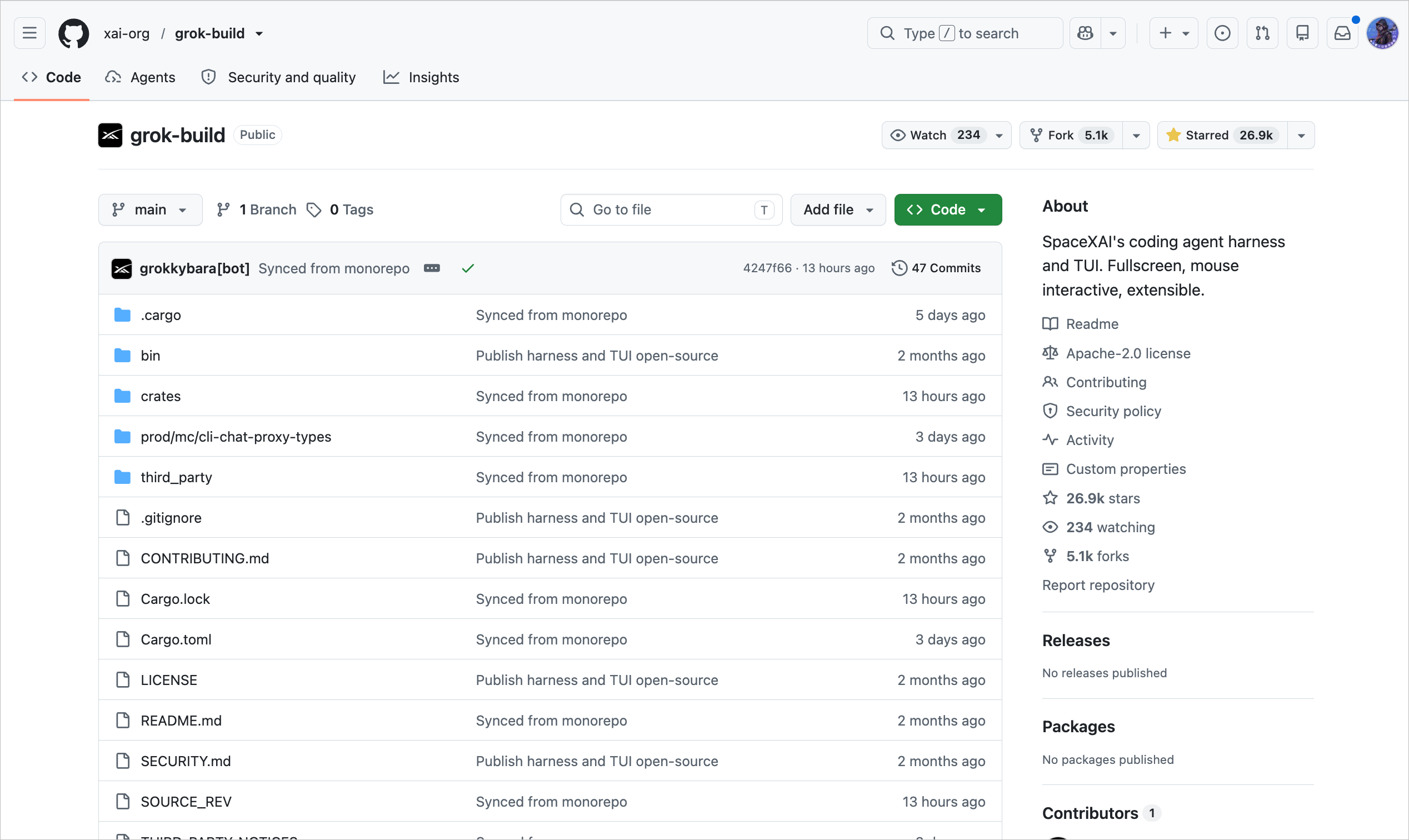Open the 47 Commits history
This screenshot has height=840, width=1409.
point(936,268)
